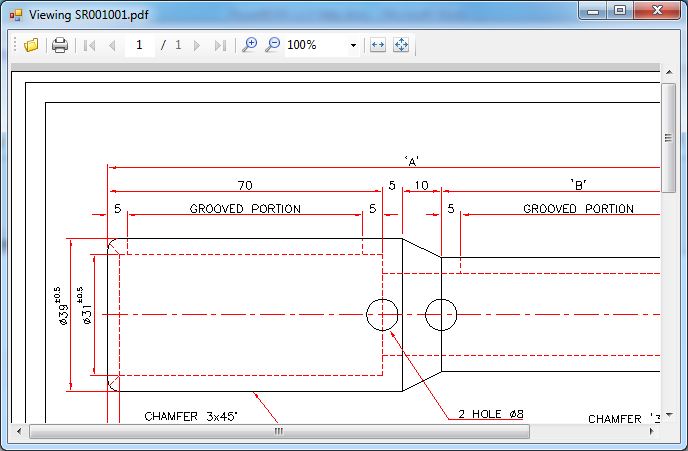Viewport: 688px width, 451px height.
Task: Go to the first page
Action: click(89, 46)
